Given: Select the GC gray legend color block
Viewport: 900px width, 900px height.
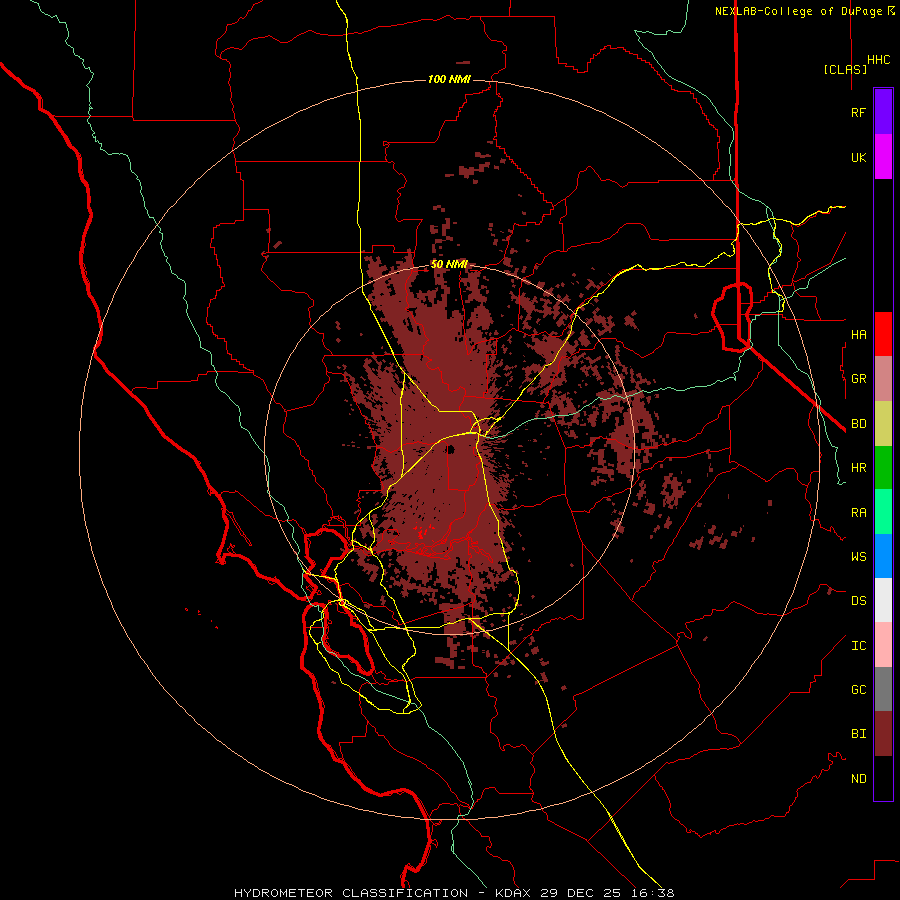Looking at the screenshot, I should [x=883, y=689].
